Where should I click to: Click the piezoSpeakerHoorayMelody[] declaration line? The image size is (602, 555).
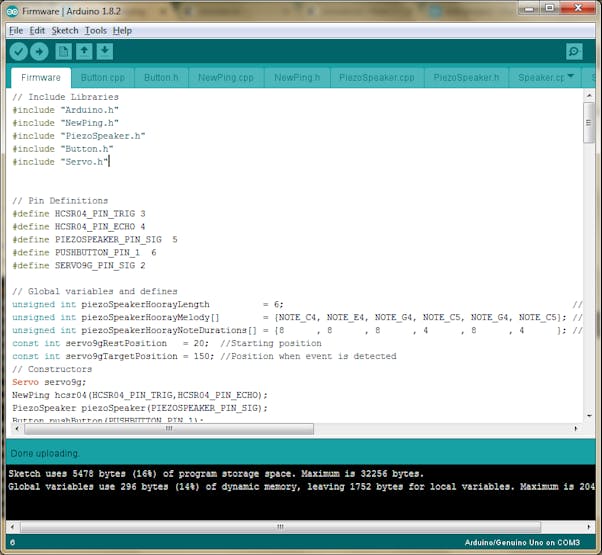(x=289, y=317)
